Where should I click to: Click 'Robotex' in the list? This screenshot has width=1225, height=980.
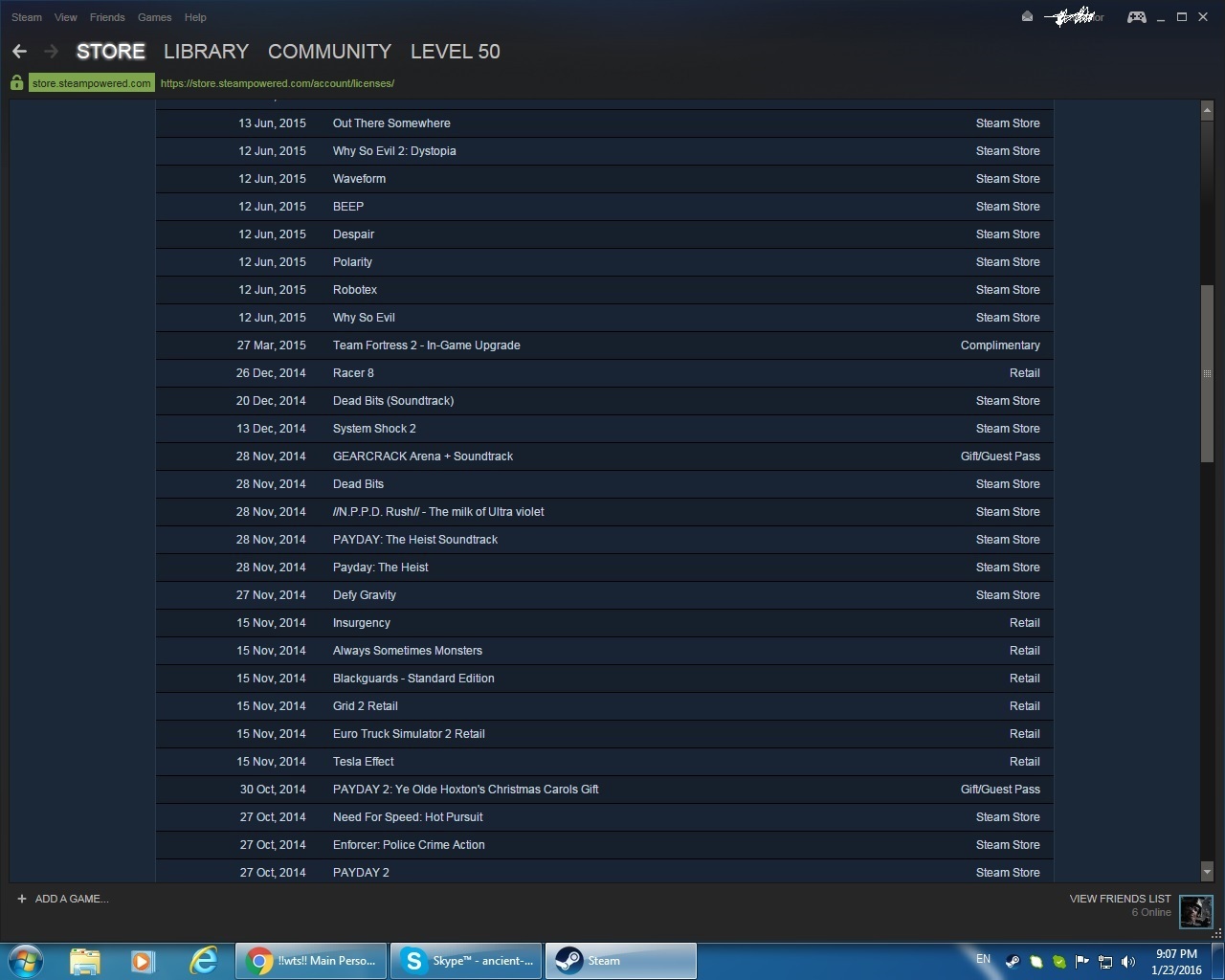[x=604, y=290]
